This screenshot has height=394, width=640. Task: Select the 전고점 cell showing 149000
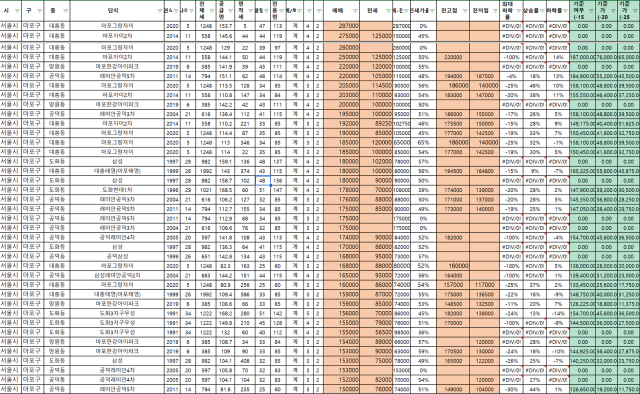tap(453, 390)
